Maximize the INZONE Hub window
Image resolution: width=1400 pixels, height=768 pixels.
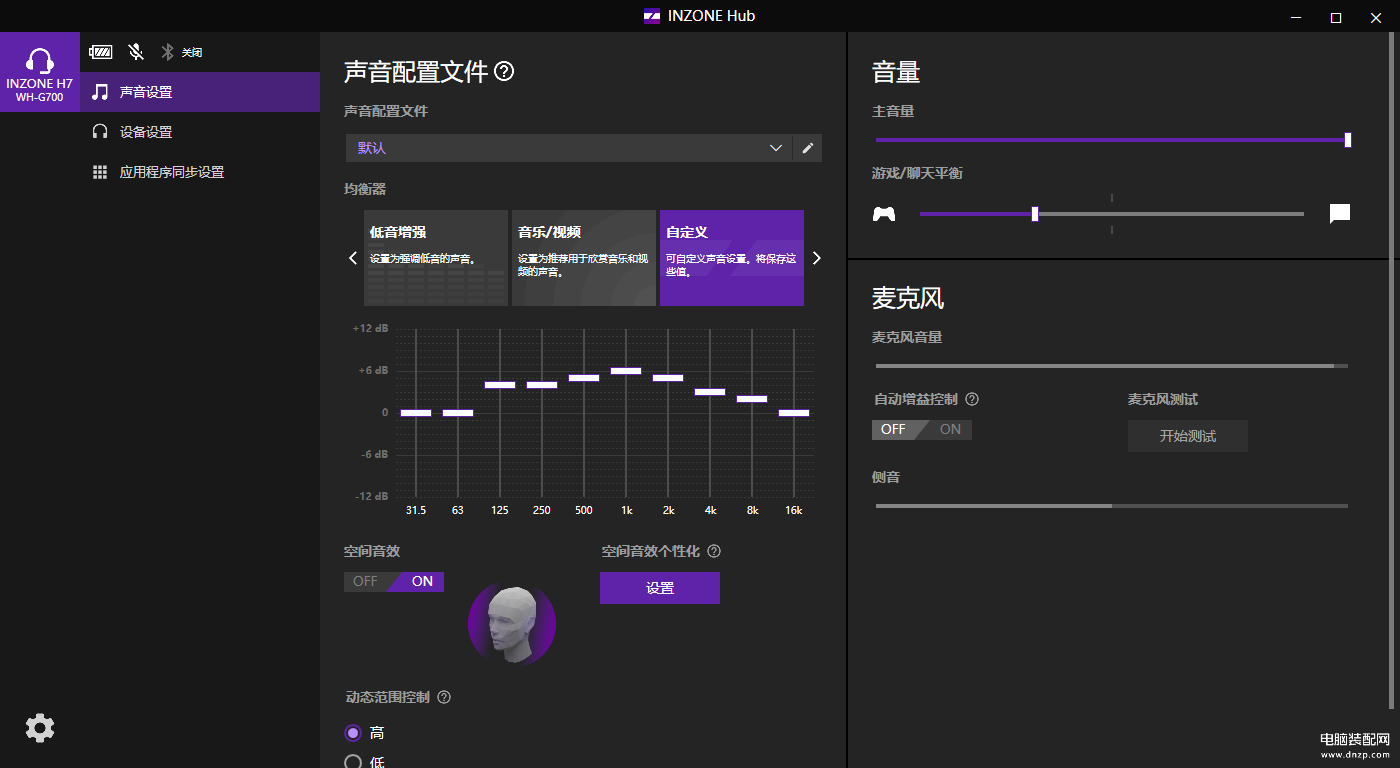pyautogui.click(x=1335, y=17)
